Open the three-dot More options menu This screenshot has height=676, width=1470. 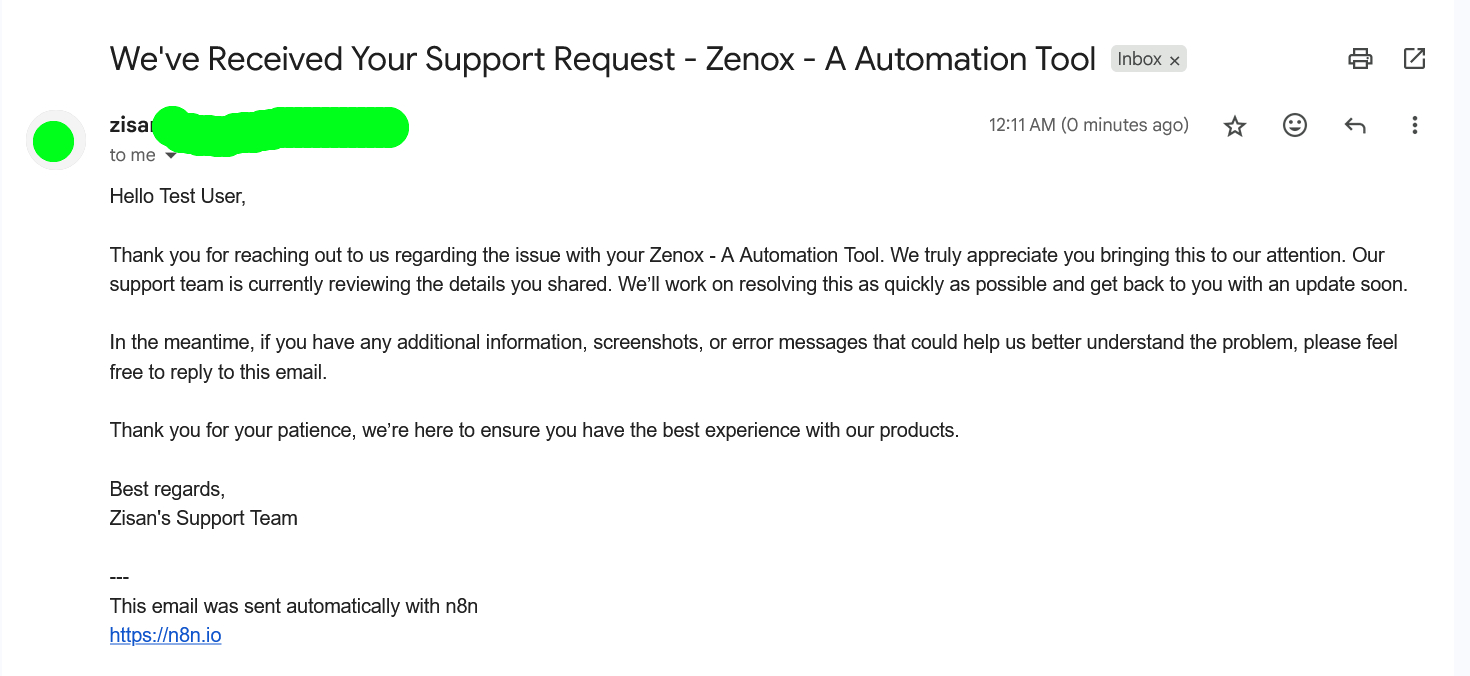coord(1414,125)
